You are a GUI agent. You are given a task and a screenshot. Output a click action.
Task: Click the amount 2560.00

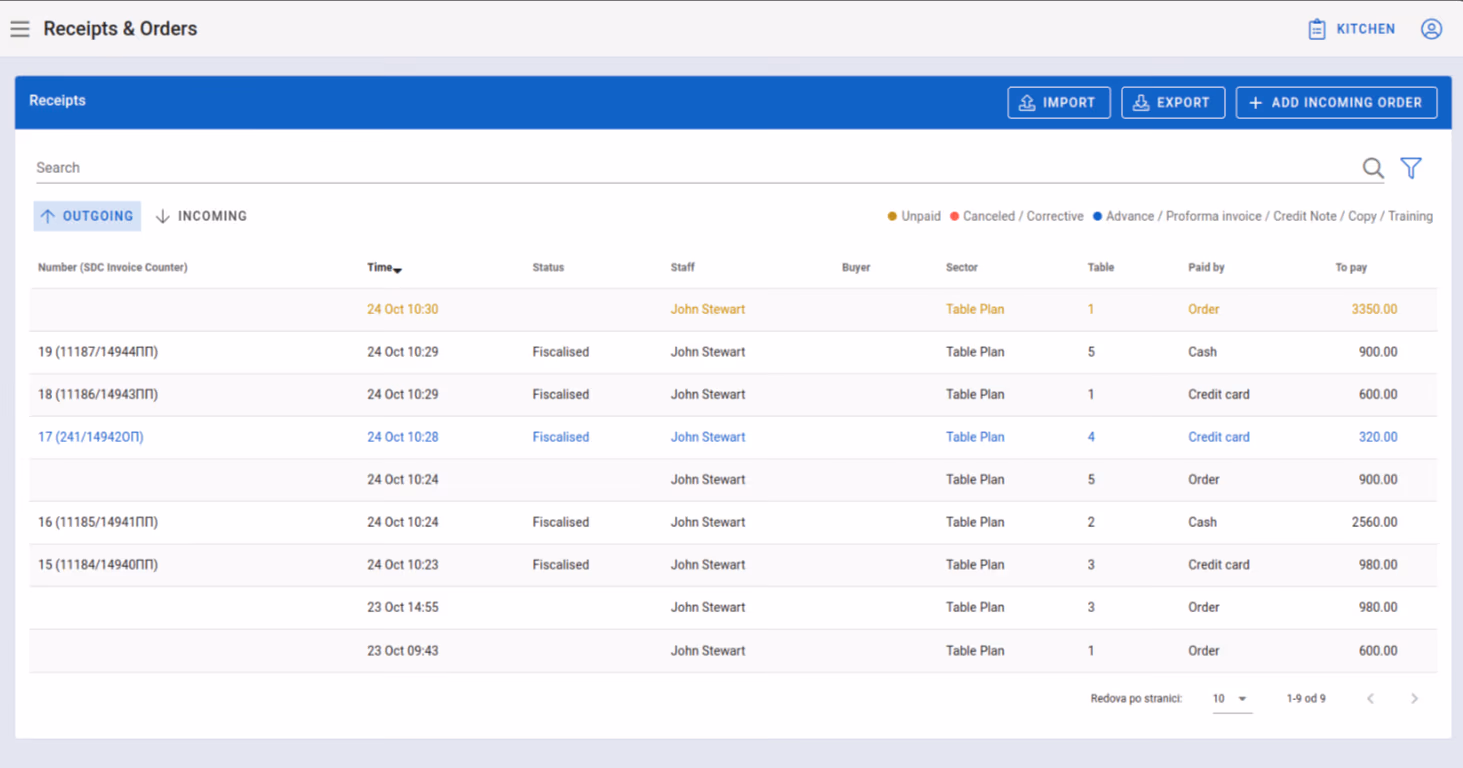pyautogui.click(x=1374, y=522)
